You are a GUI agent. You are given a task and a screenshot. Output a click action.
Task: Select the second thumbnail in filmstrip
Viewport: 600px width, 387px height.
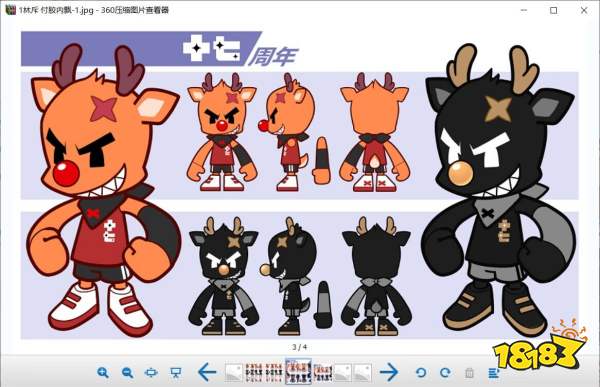(x=254, y=372)
